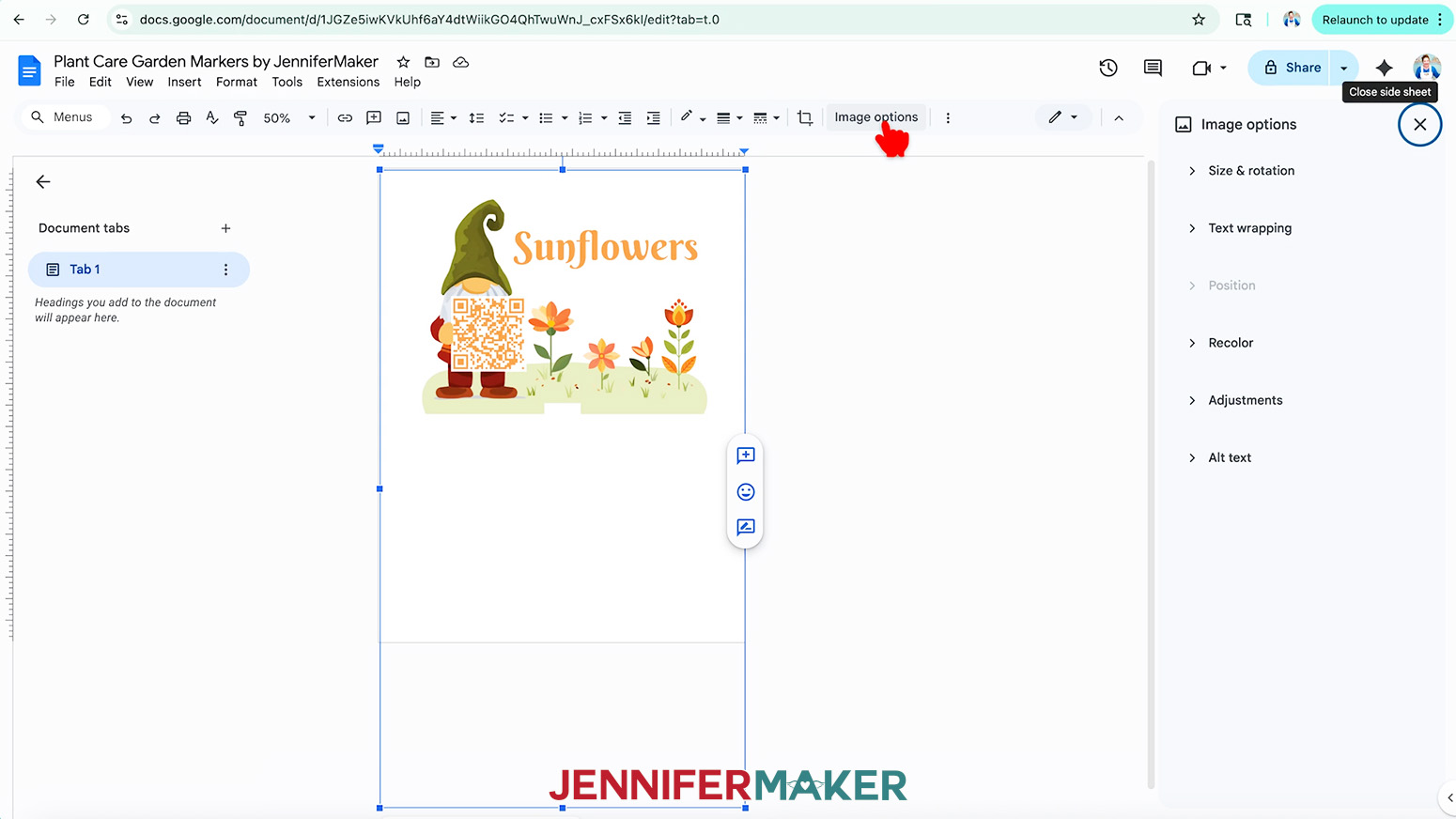The height and width of the screenshot is (819, 1456).
Task: Close document tabs sidebar back arrow
Action: click(x=43, y=182)
